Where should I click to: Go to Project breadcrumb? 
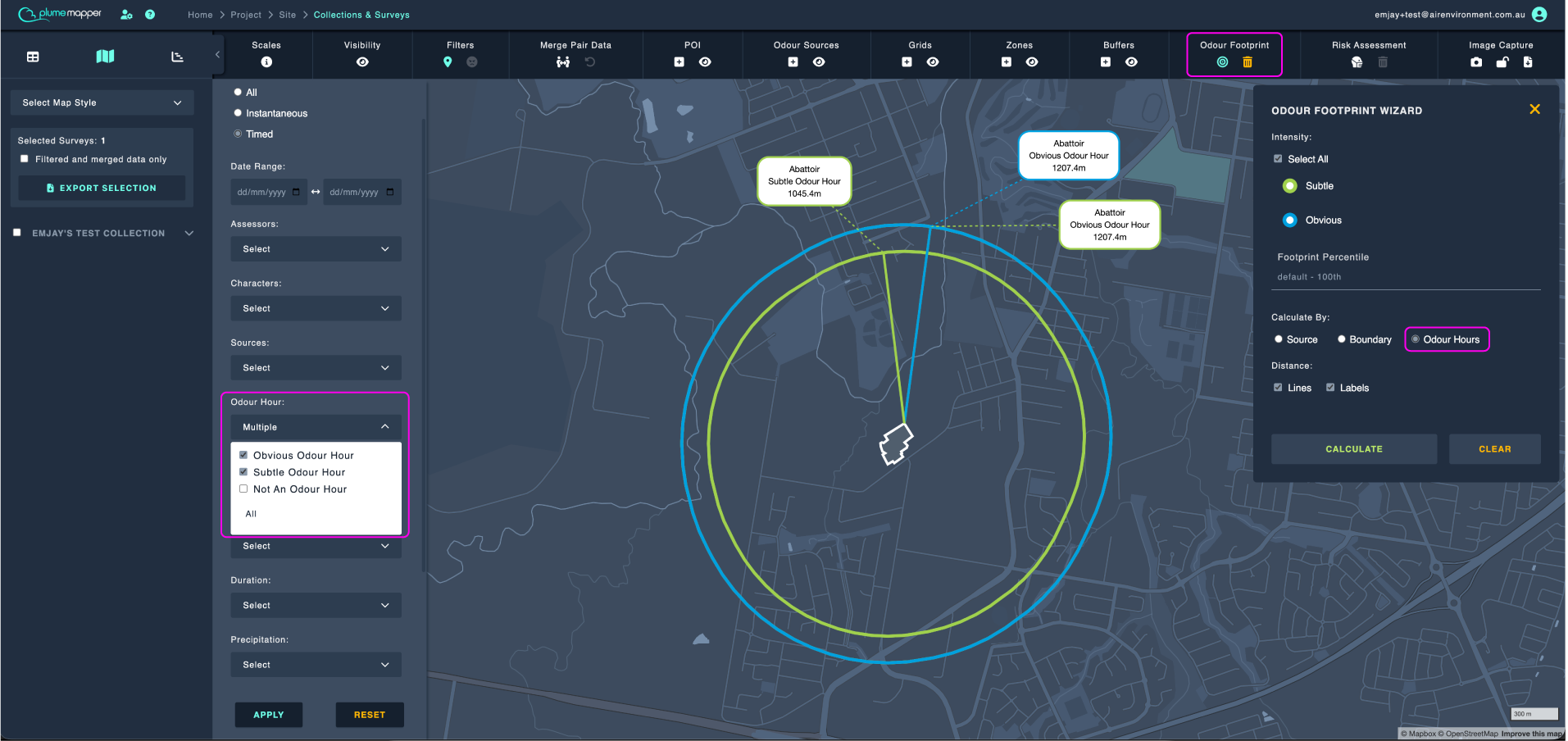pyautogui.click(x=246, y=15)
